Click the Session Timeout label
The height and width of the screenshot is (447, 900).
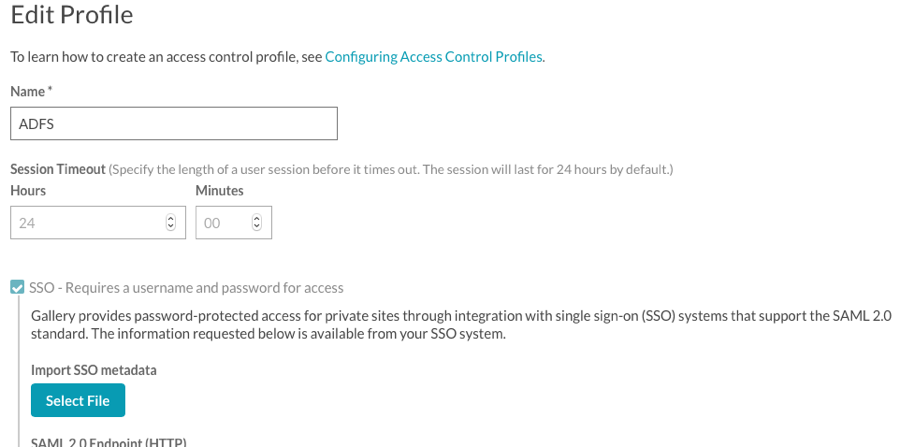click(58, 169)
